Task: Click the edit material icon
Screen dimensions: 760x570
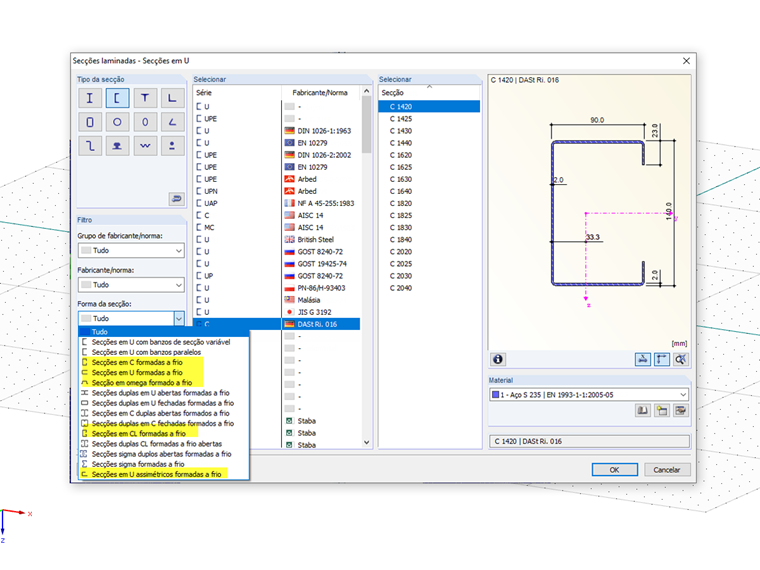Action: tap(681, 411)
